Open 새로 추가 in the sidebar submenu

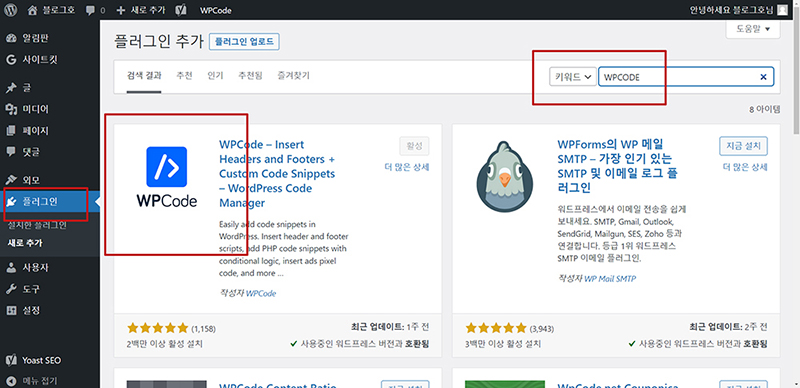tap(24, 243)
